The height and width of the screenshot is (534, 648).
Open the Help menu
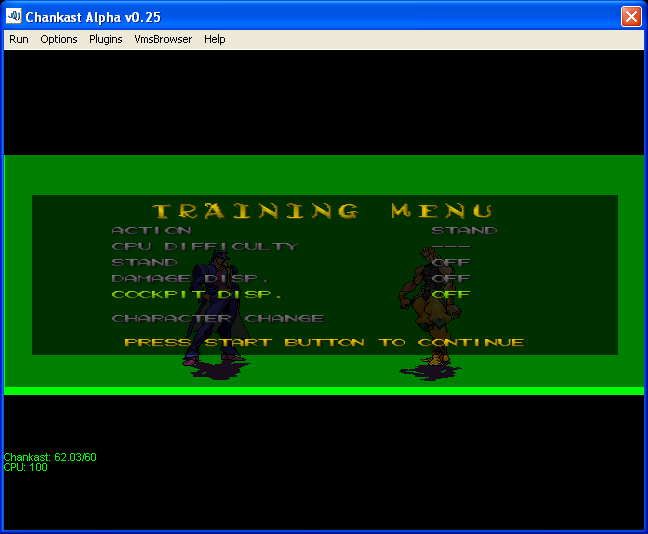215,39
